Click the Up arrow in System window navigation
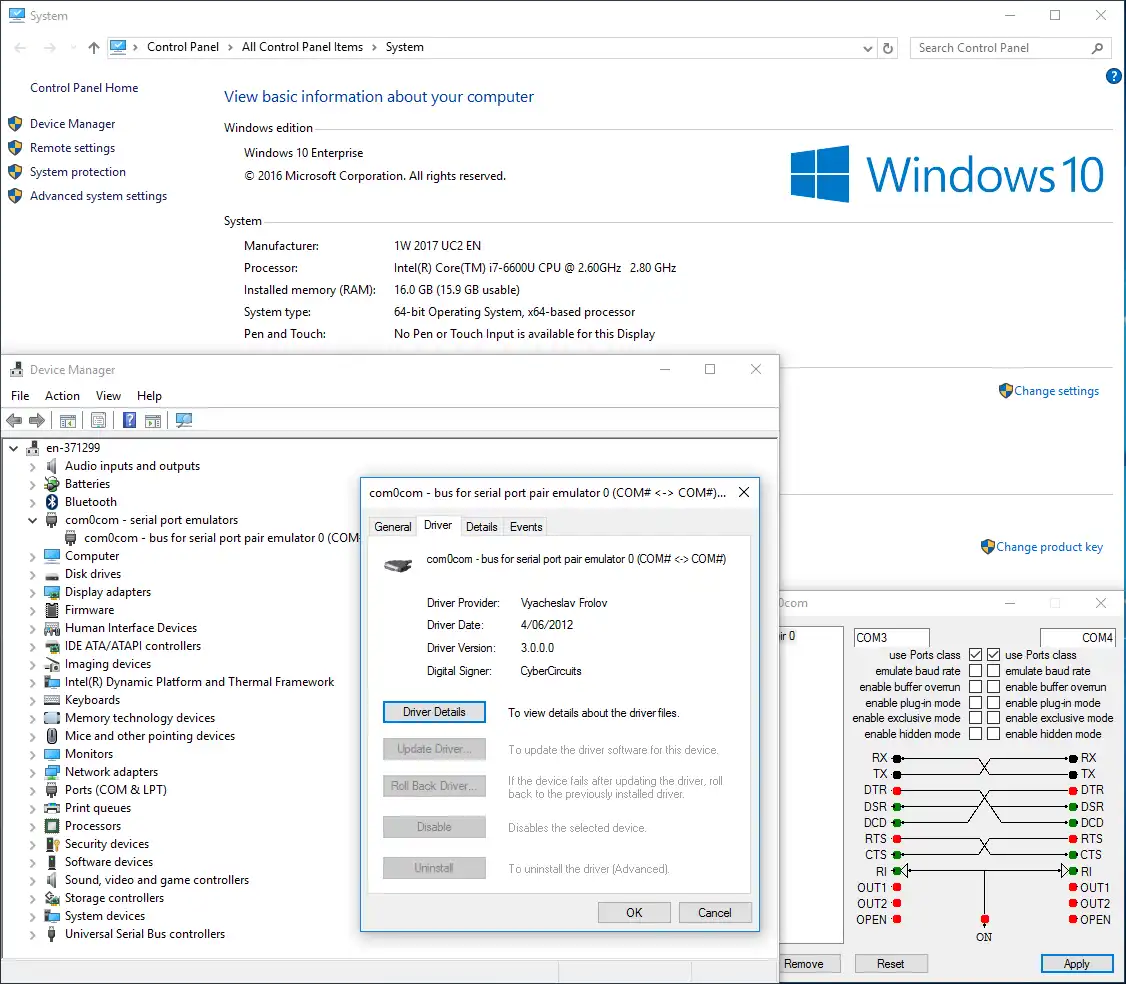Image resolution: width=1126 pixels, height=984 pixels. (93, 47)
